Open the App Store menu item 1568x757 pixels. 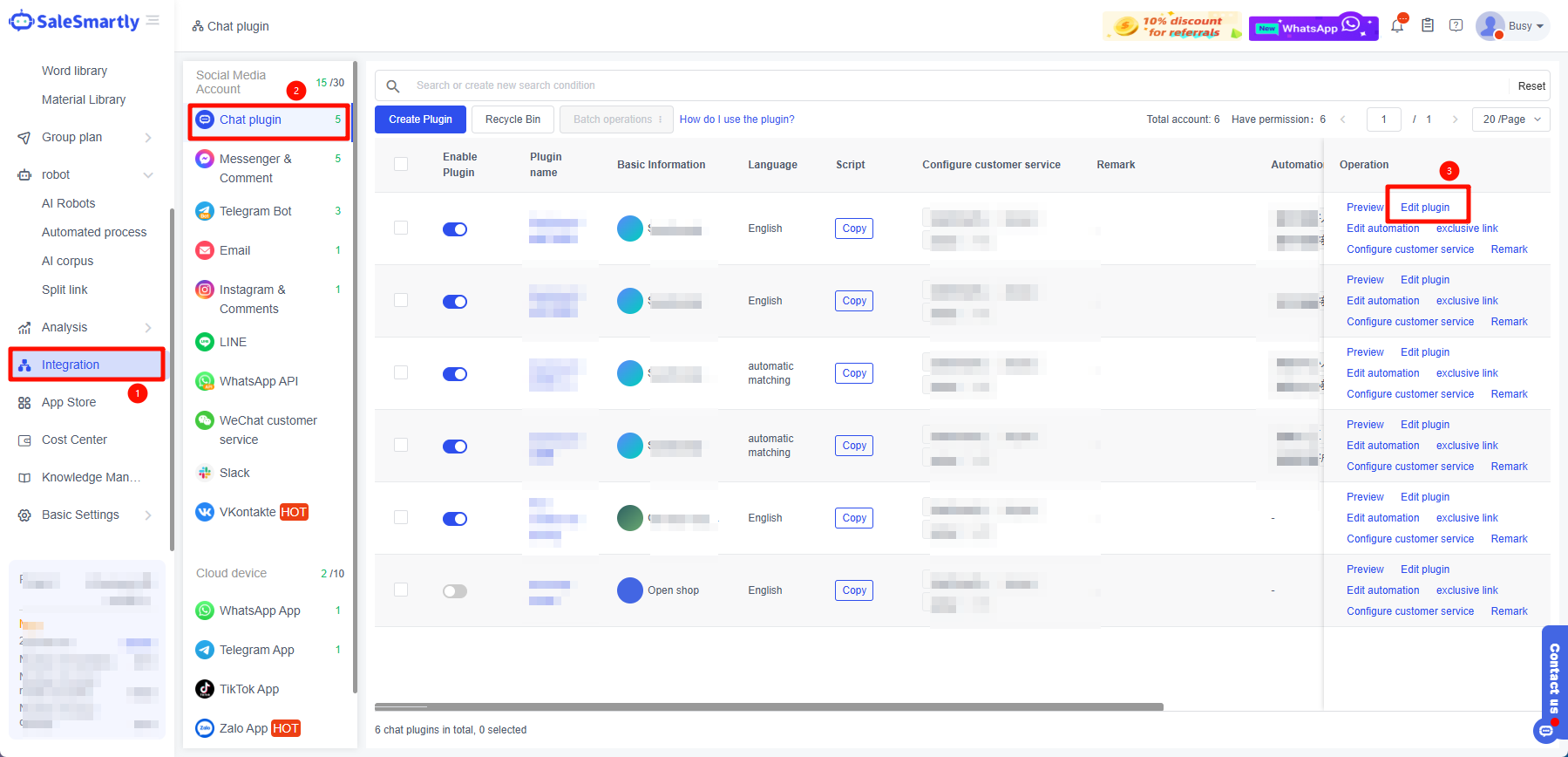pyautogui.click(x=69, y=402)
